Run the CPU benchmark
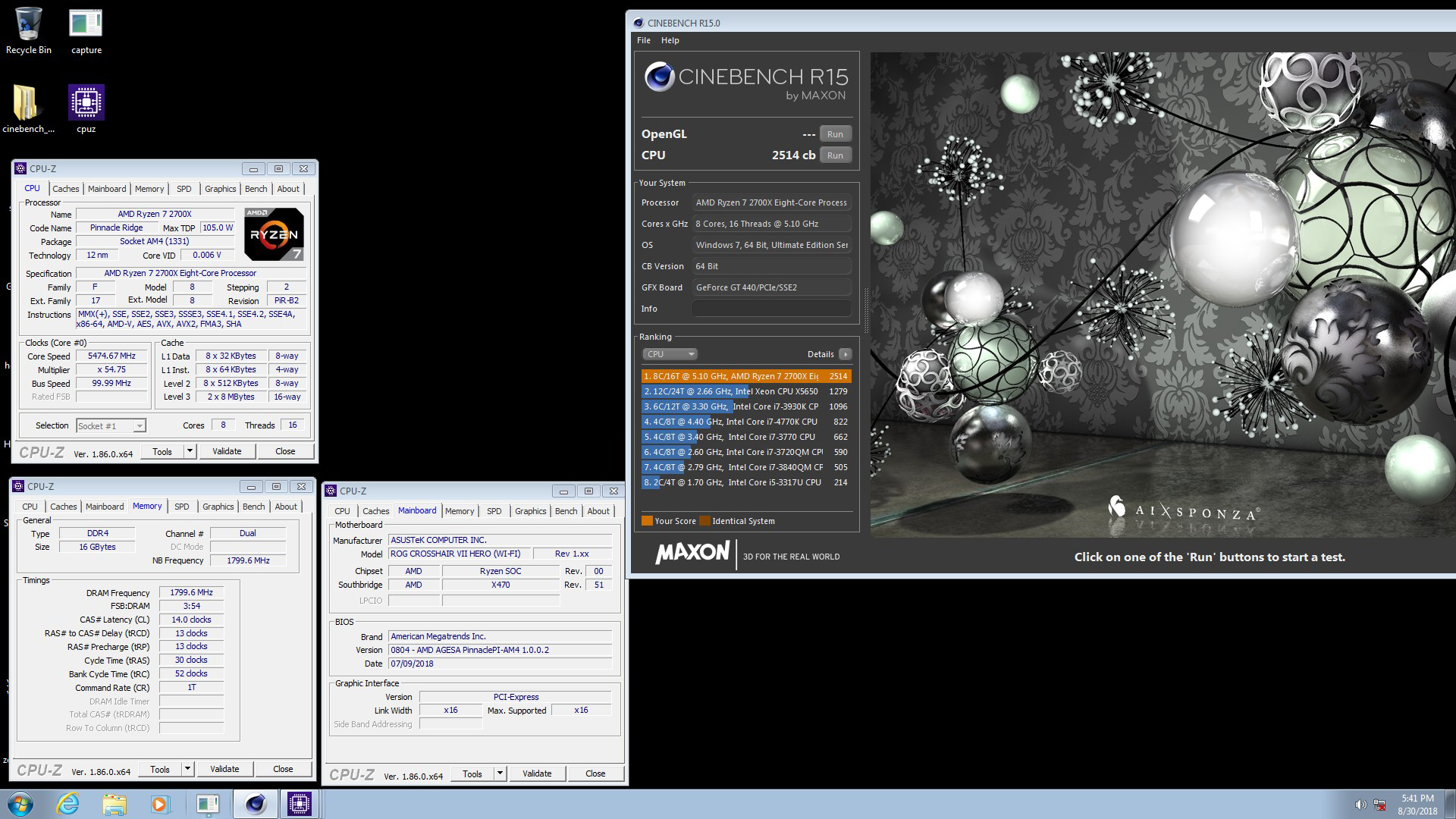 point(835,155)
